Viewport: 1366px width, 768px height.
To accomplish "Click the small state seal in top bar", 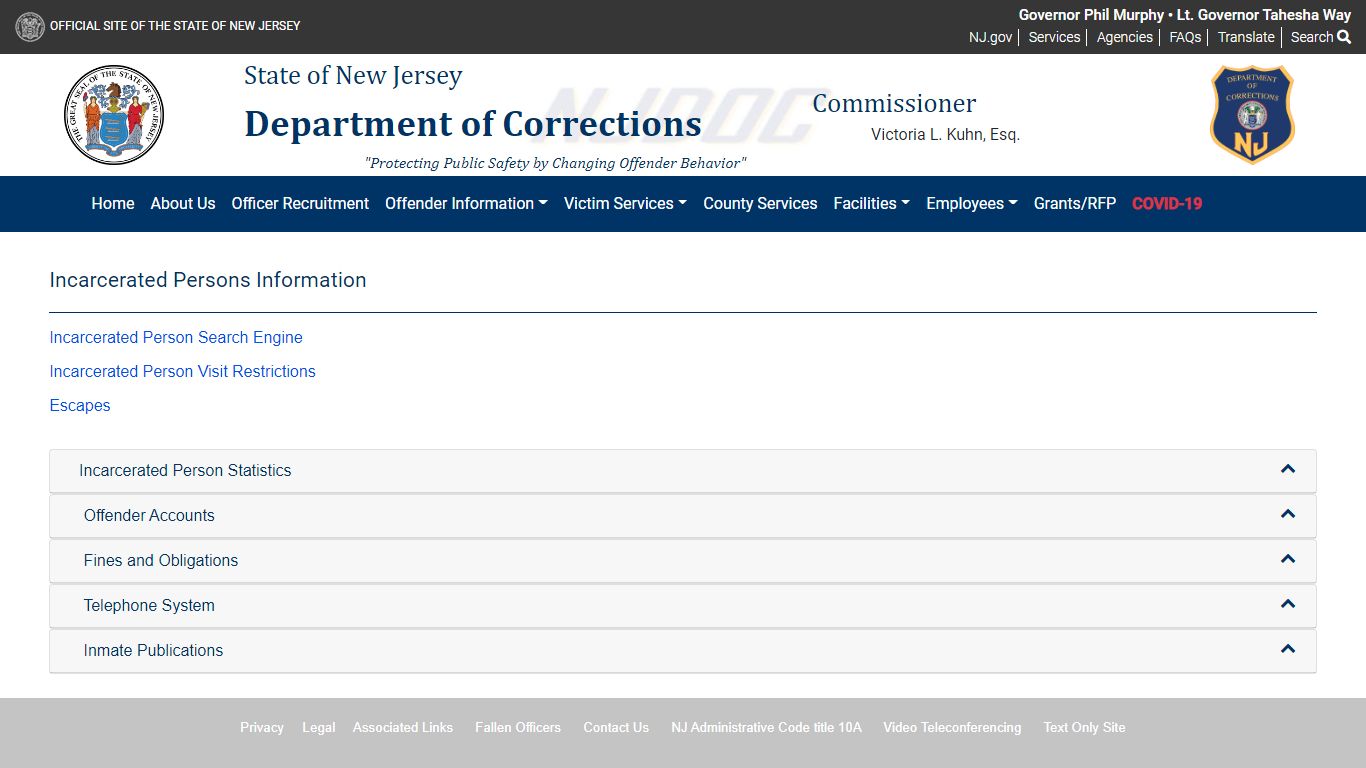I will [x=30, y=26].
